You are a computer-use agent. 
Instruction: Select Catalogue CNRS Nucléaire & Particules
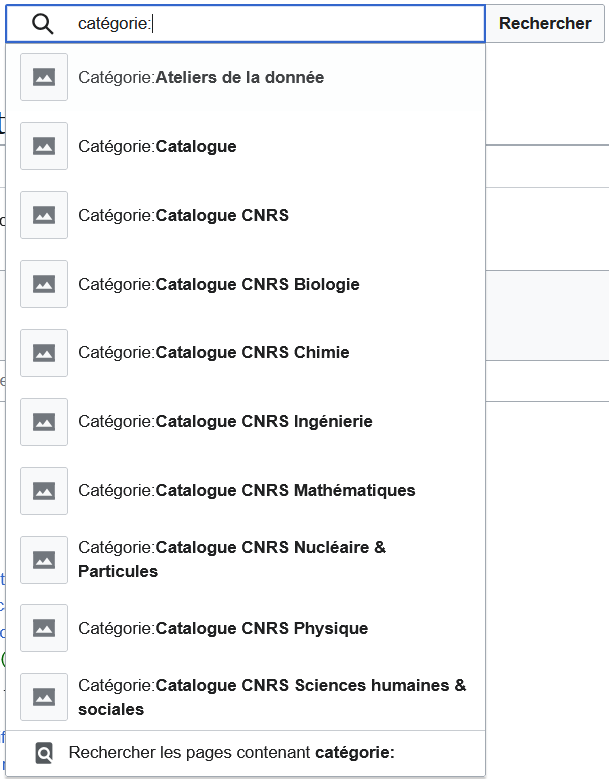(232, 559)
